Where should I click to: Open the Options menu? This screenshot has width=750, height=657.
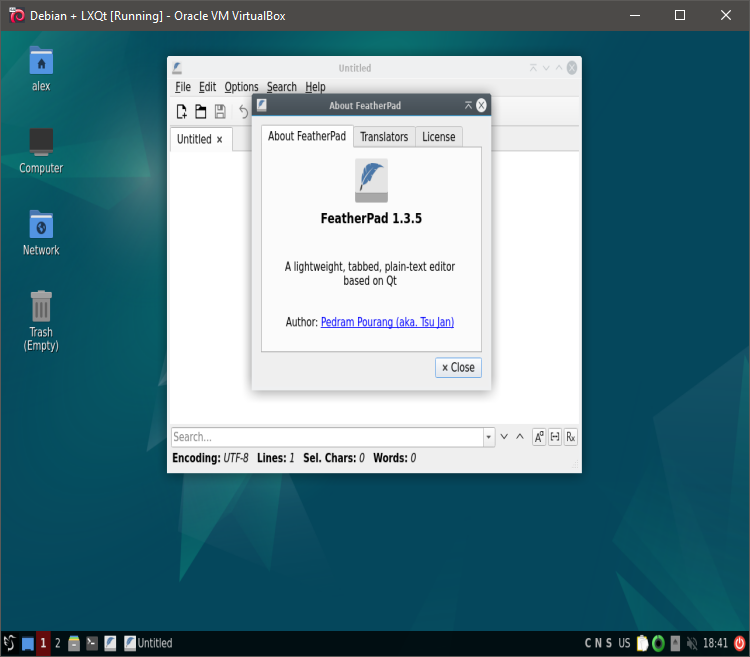click(241, 87)
